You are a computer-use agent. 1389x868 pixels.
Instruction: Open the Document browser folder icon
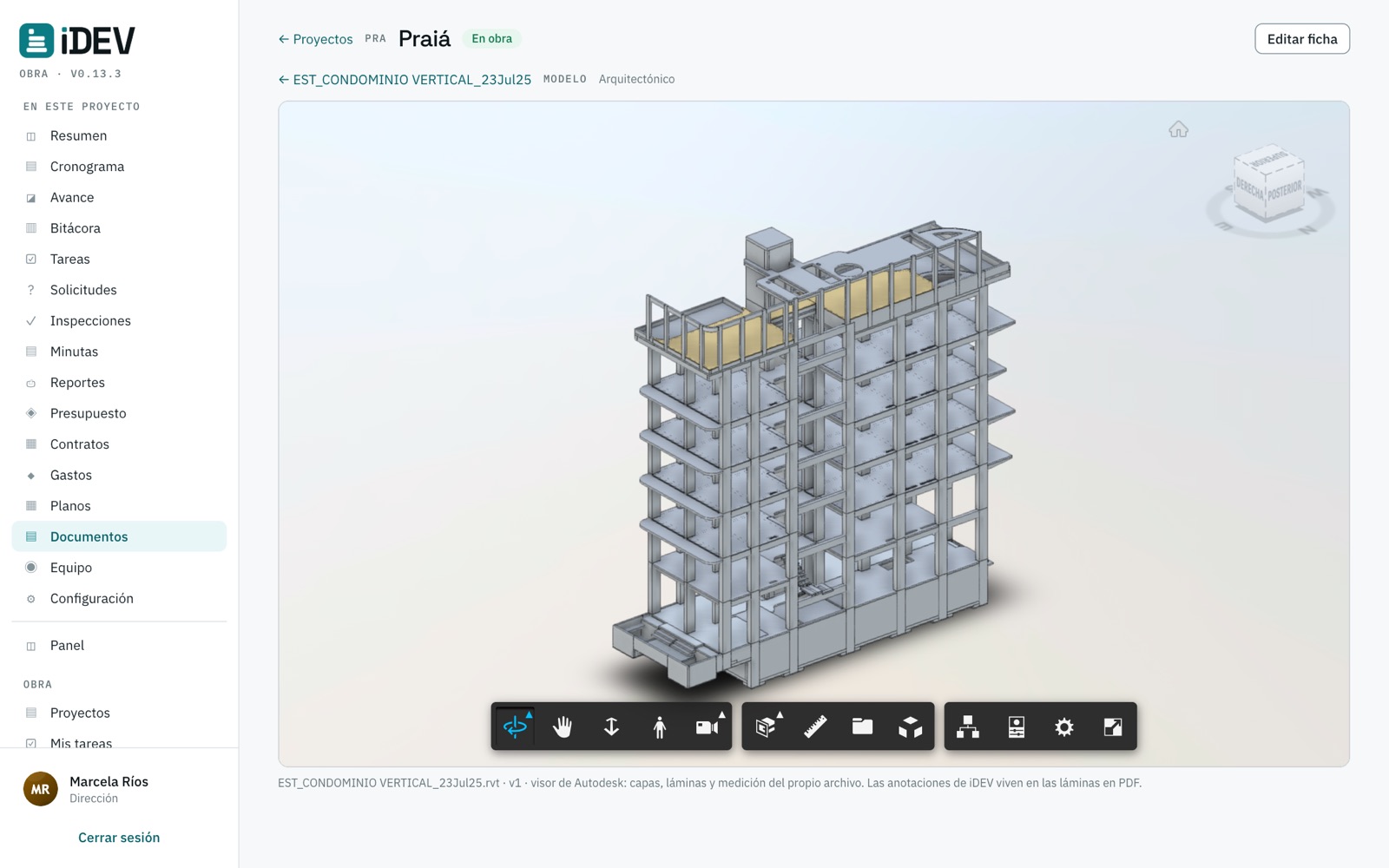[862, 726]
